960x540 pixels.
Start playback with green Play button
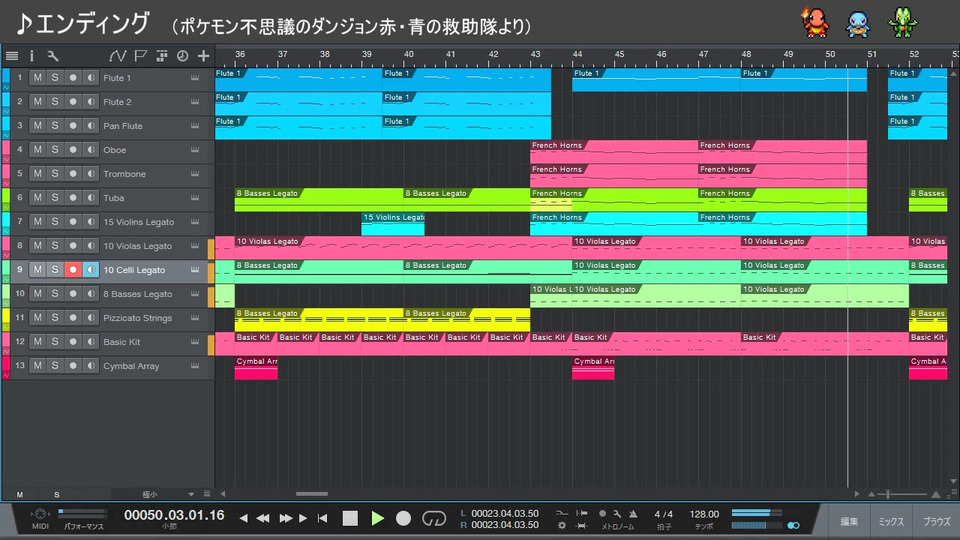coord(377,519)
